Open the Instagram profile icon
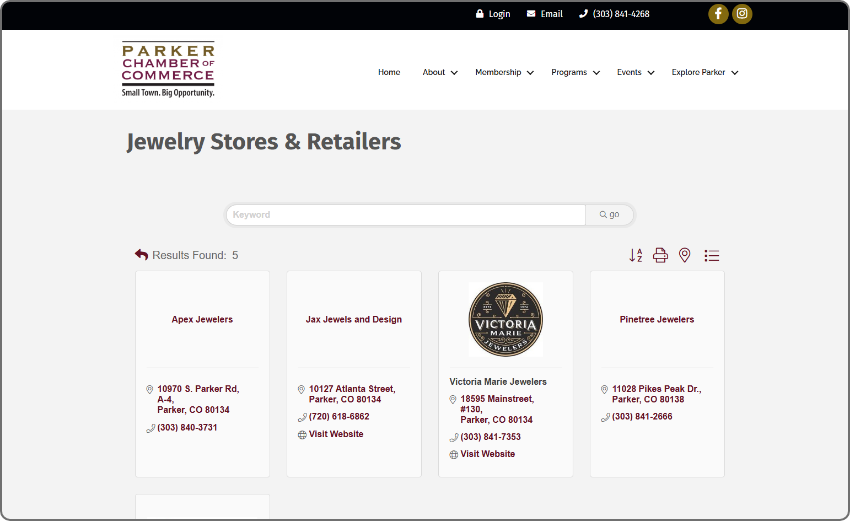This screenshot has height=521, width=850. [x=742, y=14]
